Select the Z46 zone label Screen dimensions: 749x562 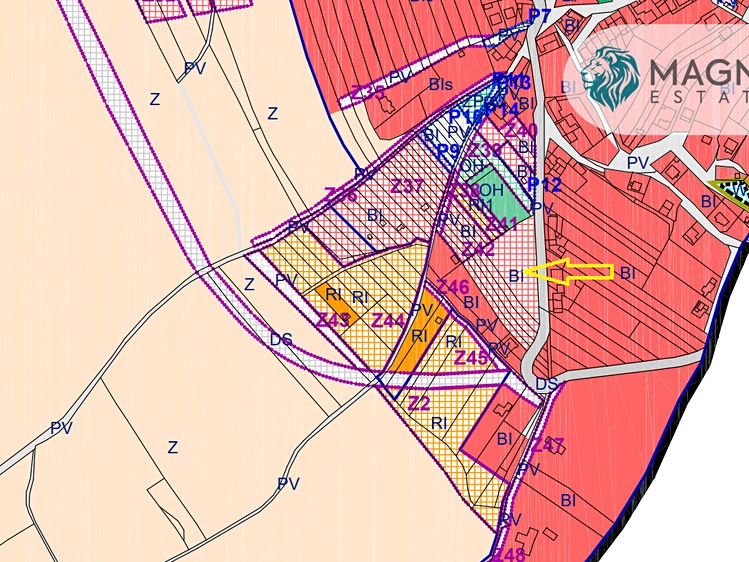tap(453, 287)
